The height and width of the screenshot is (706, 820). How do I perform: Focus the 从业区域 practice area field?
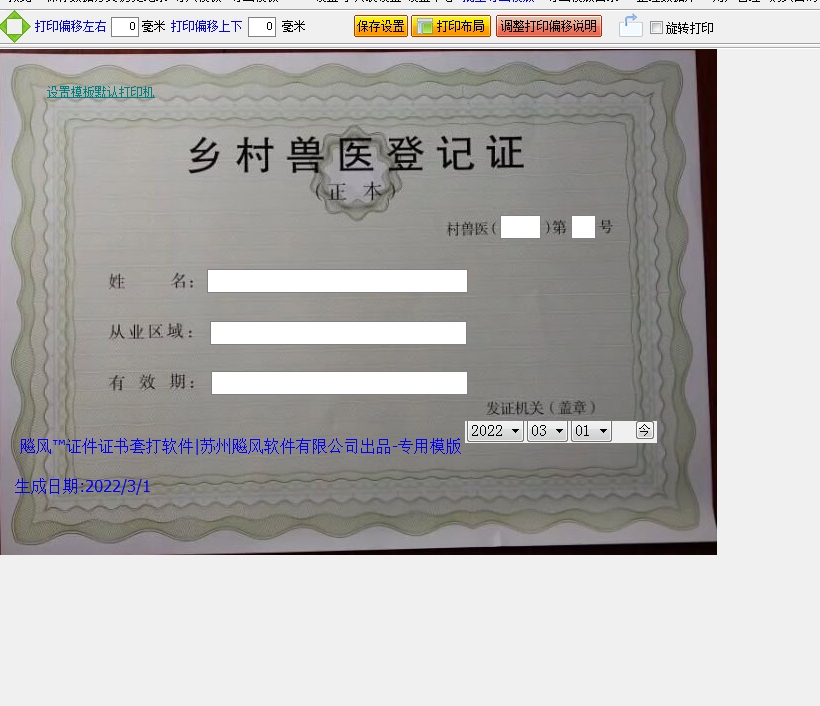[x=338, y=333]
